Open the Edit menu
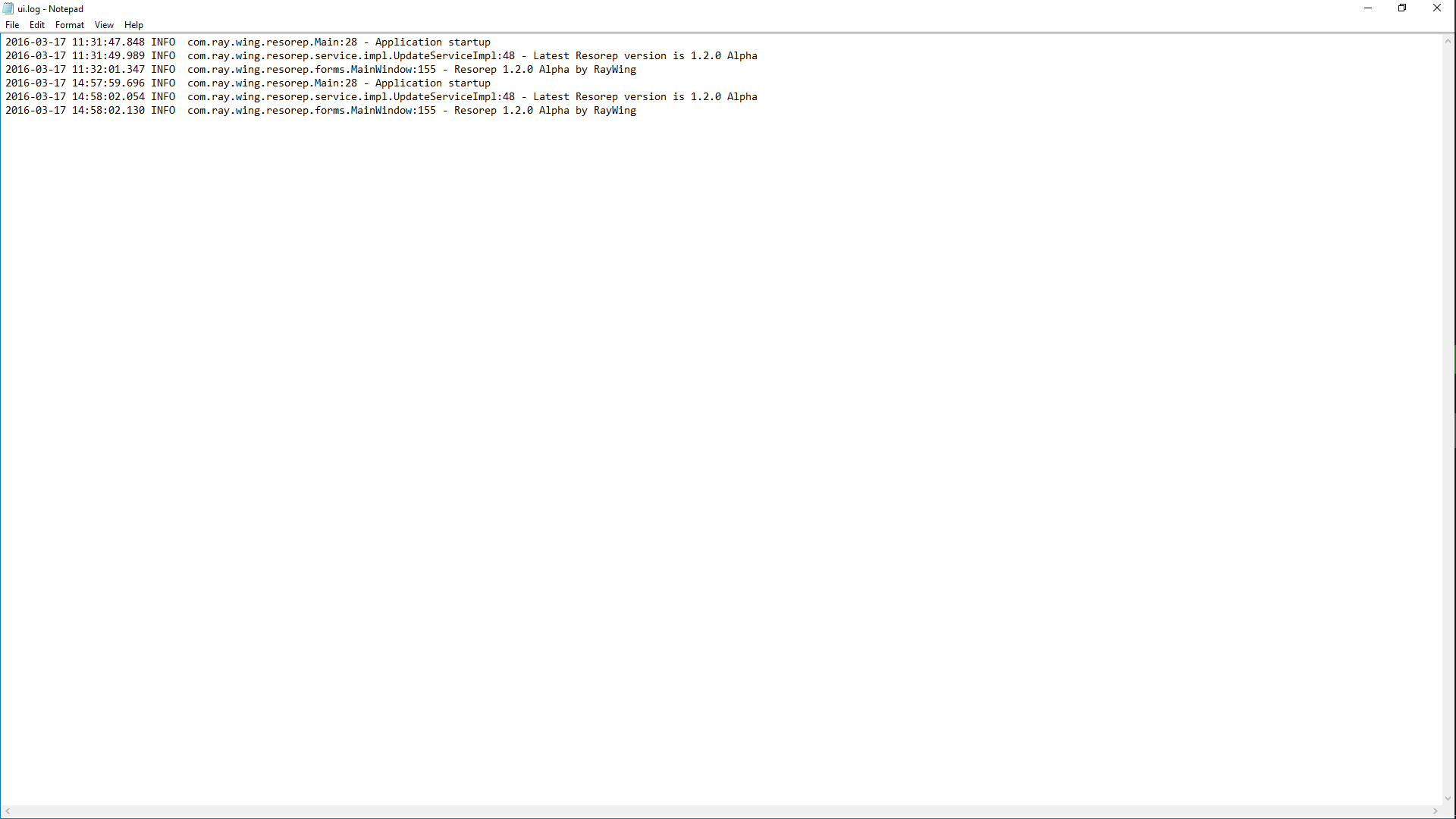This screenshot has width=1456, height=819. pyautogui.click(x=36, y=25)
